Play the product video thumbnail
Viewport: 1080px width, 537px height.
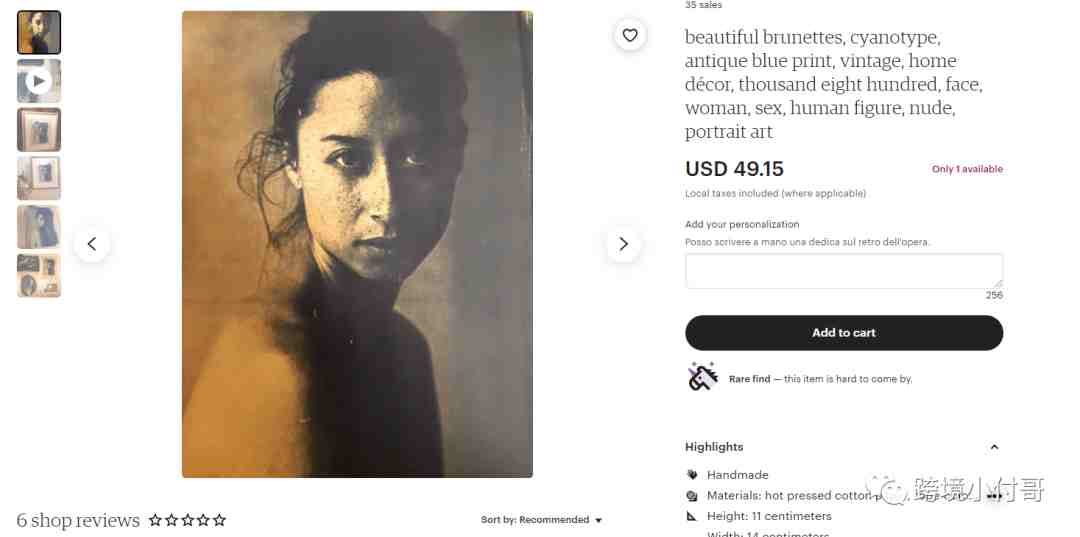pyautogui.click(x=39, y=81)
